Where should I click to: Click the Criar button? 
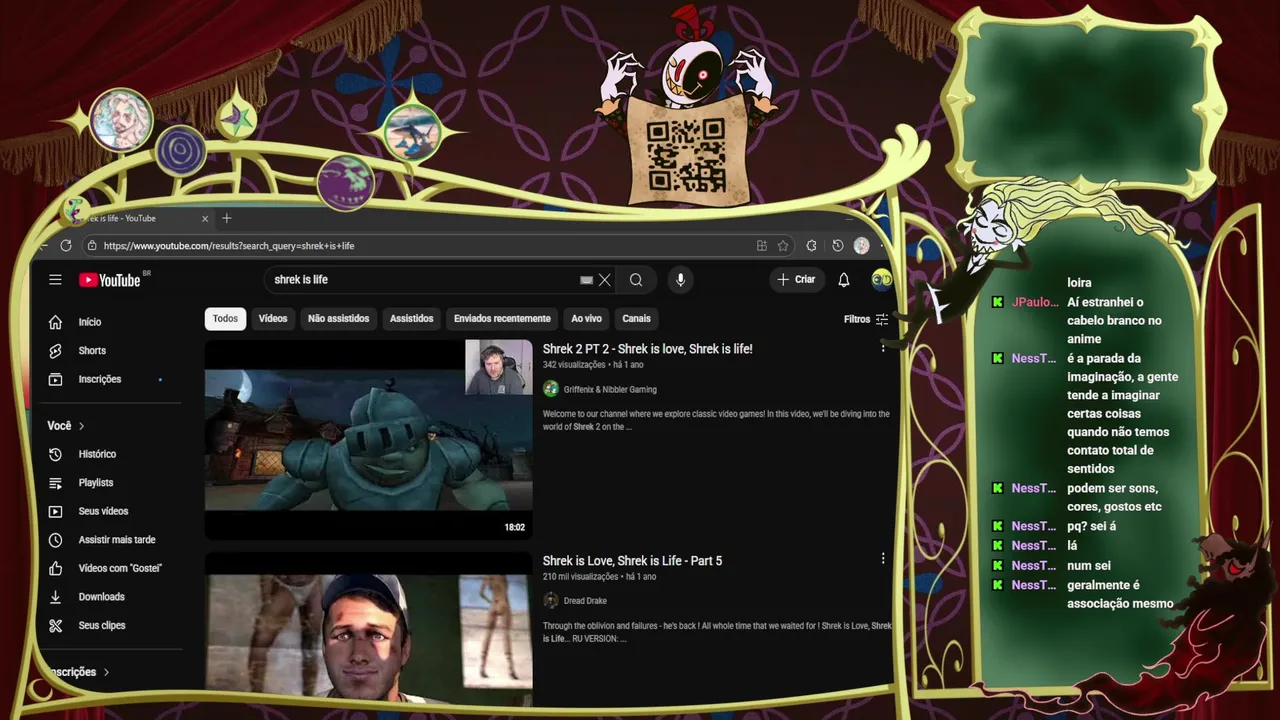pyautogui.click(x=796, y=280)
